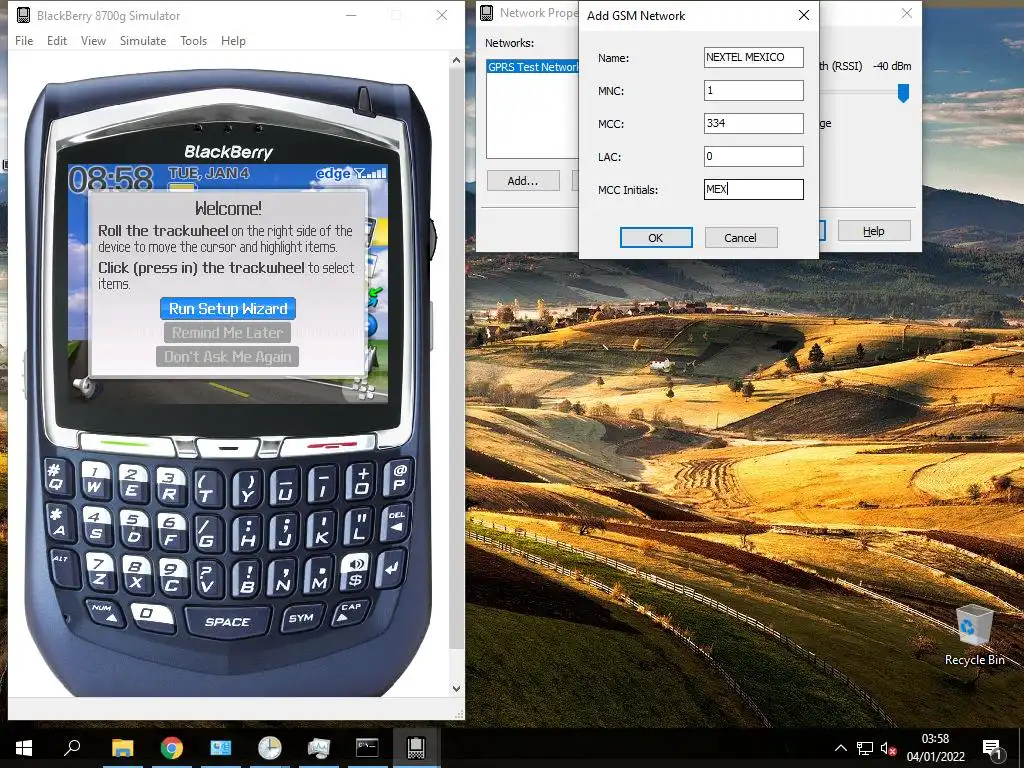Screen dimensions: 1024x768
Task: Click the speaker $ key on phone
Action: 356,571
